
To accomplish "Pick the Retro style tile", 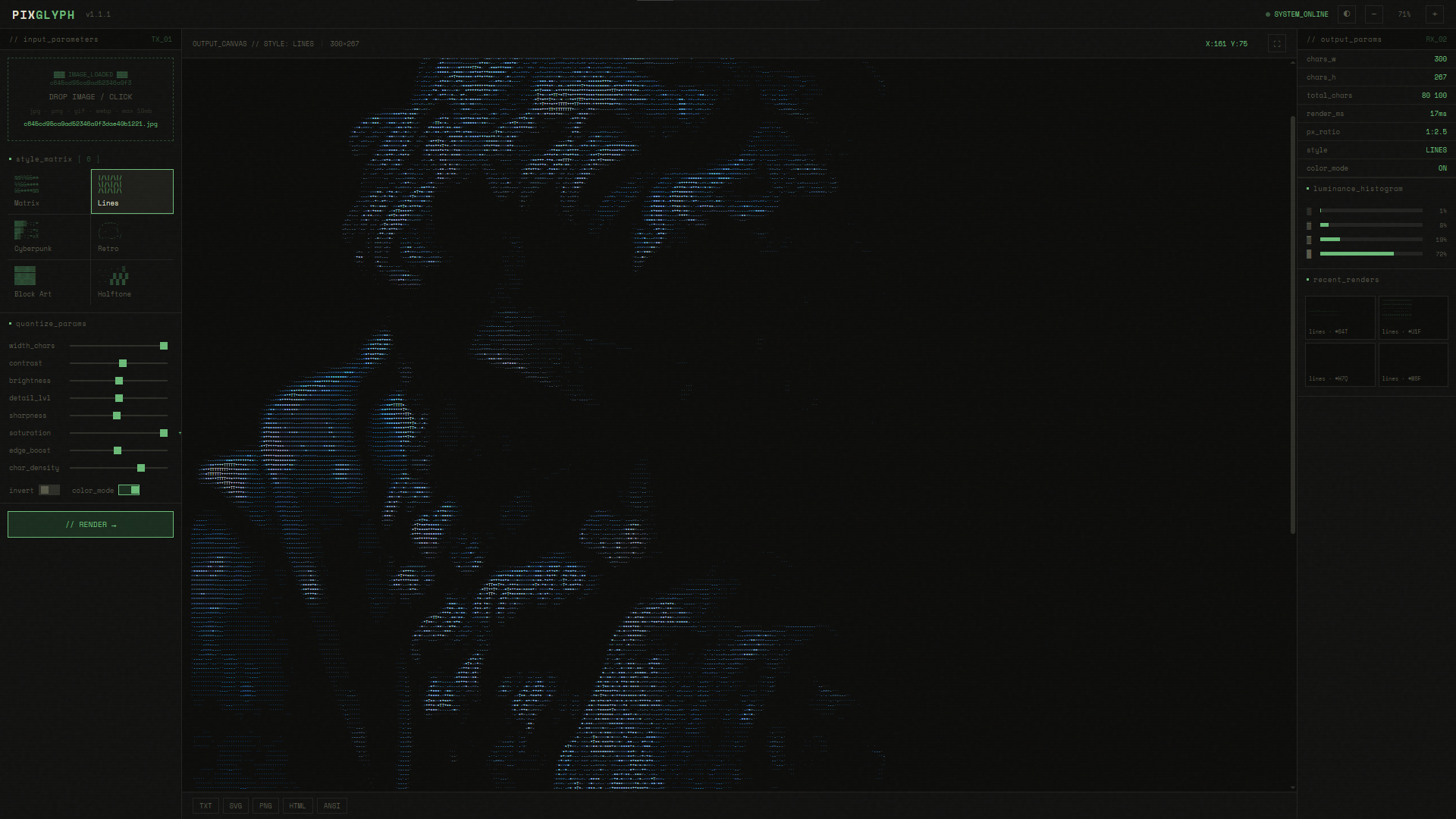I will (132, 237).
